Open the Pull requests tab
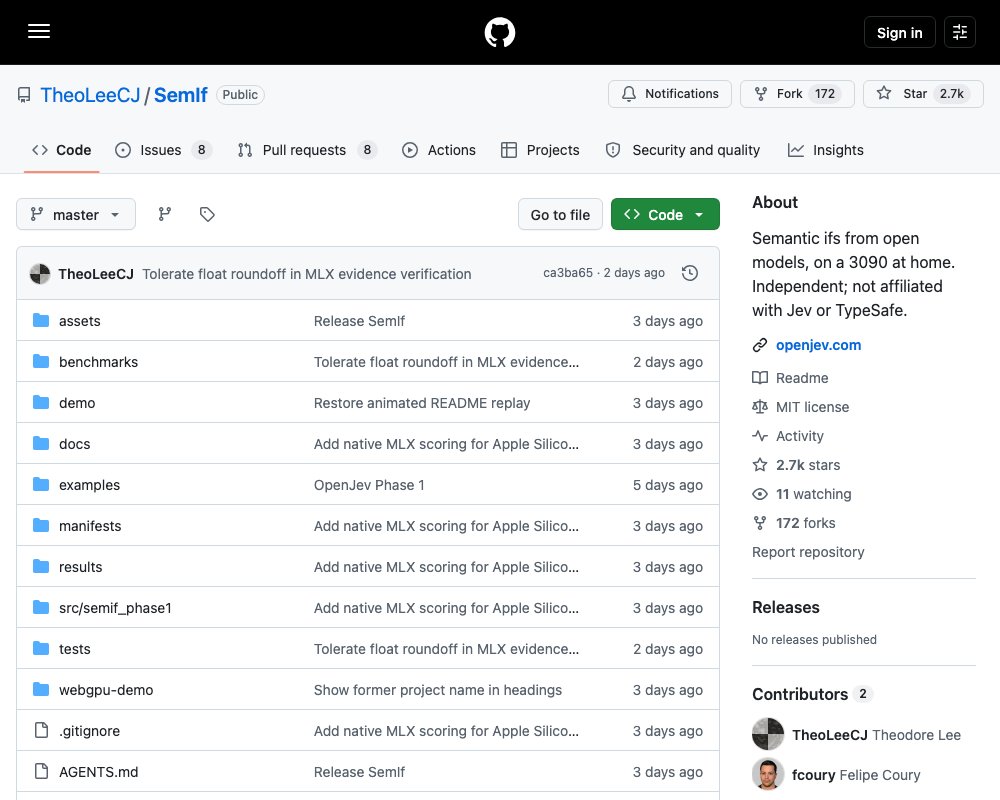The width and height of the screenshot is (1000, 800). 307,150
